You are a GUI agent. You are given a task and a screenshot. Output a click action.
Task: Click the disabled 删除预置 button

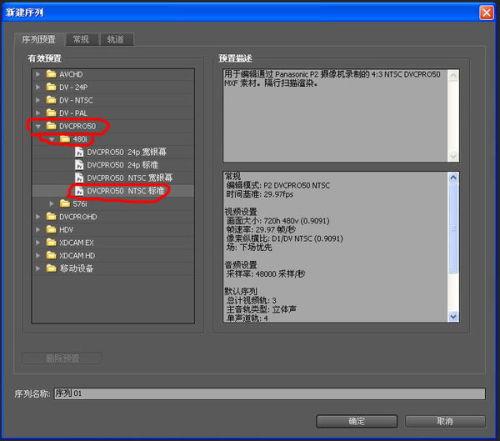click(x=62, y=358)
